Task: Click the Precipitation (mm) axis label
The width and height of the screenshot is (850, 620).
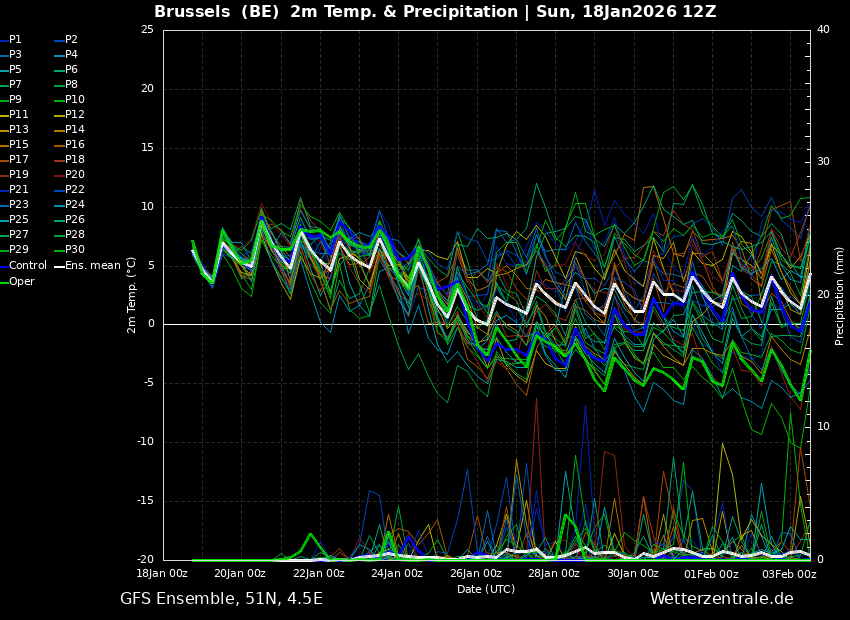Action: click(x=840, y=295)
